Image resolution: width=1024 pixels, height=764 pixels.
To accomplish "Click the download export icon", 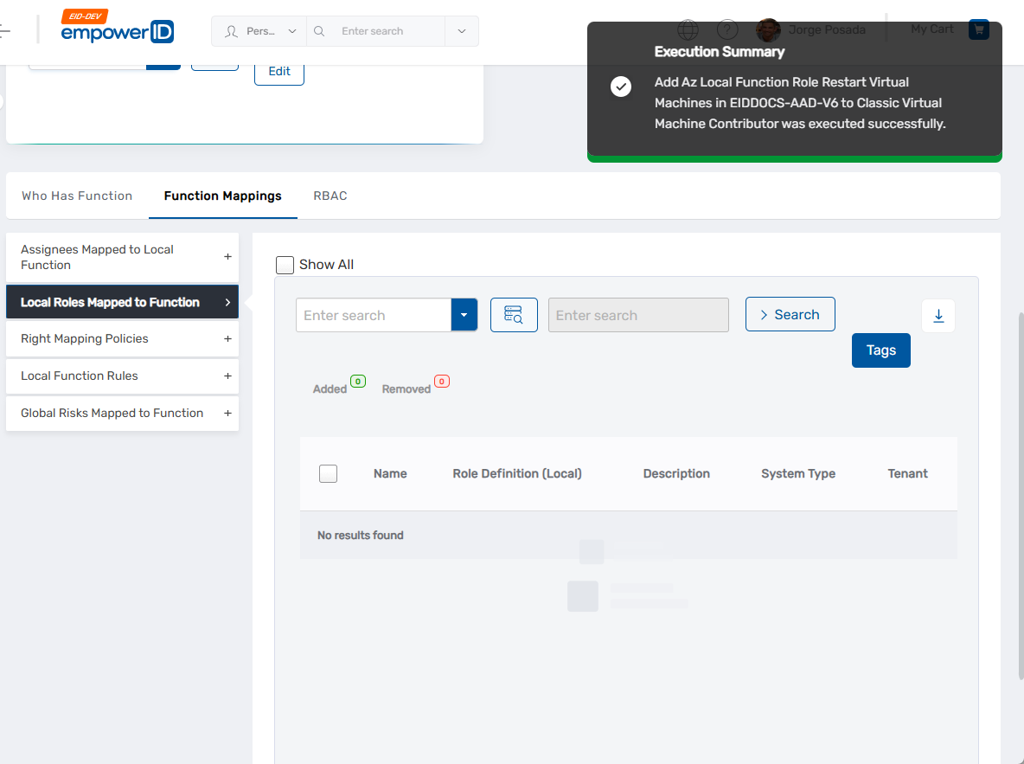I will point(938,316).
